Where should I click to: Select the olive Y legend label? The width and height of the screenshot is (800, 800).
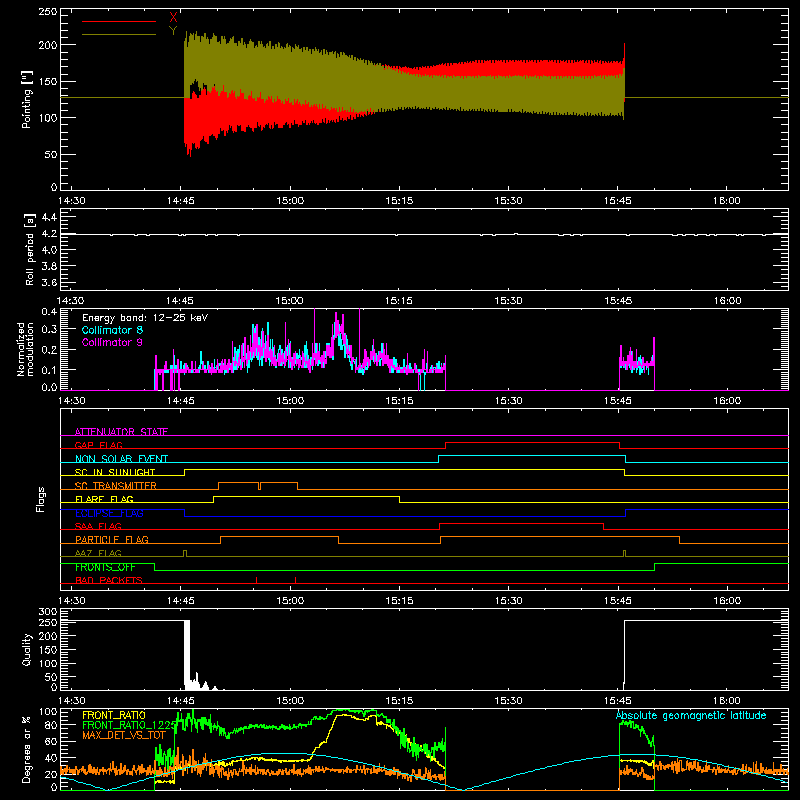click(173, 31)
